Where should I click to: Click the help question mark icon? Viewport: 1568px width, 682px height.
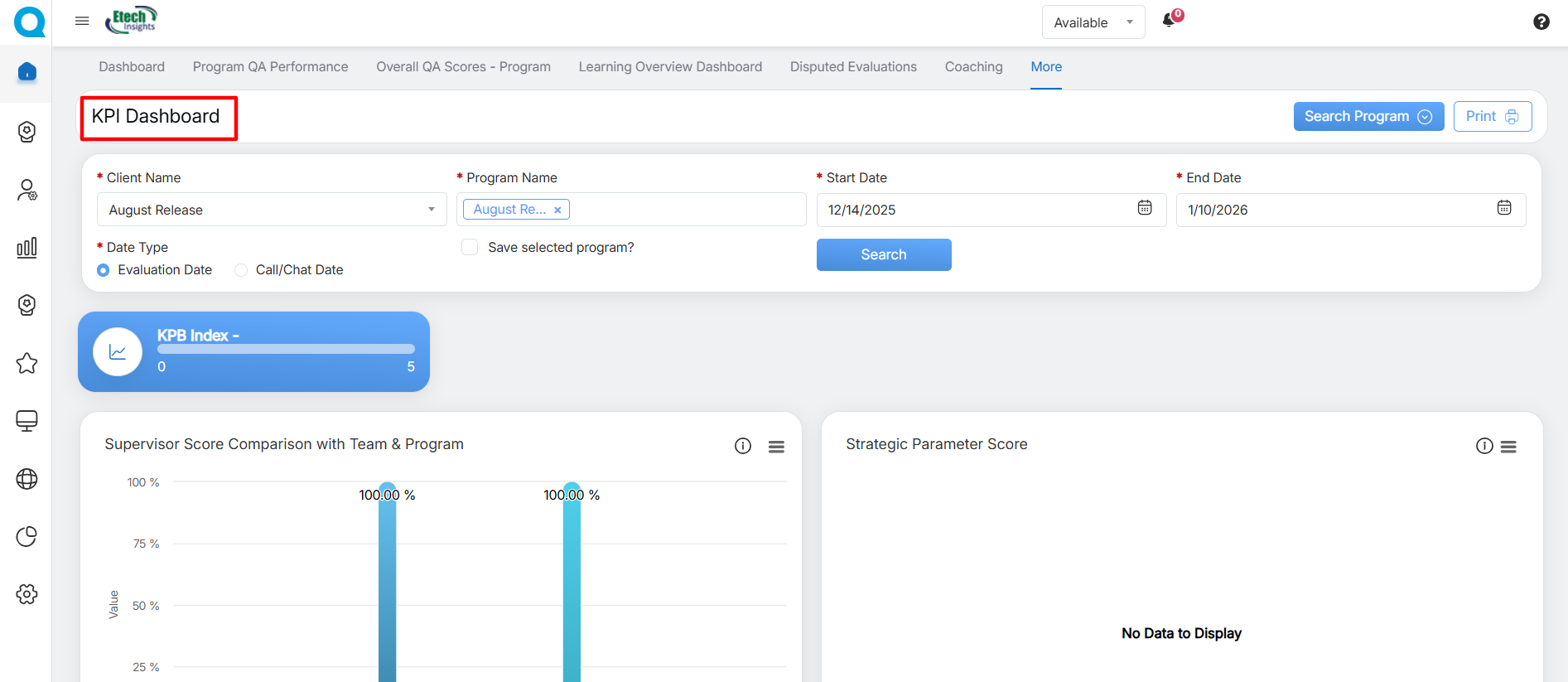[x=1541, y=22]
